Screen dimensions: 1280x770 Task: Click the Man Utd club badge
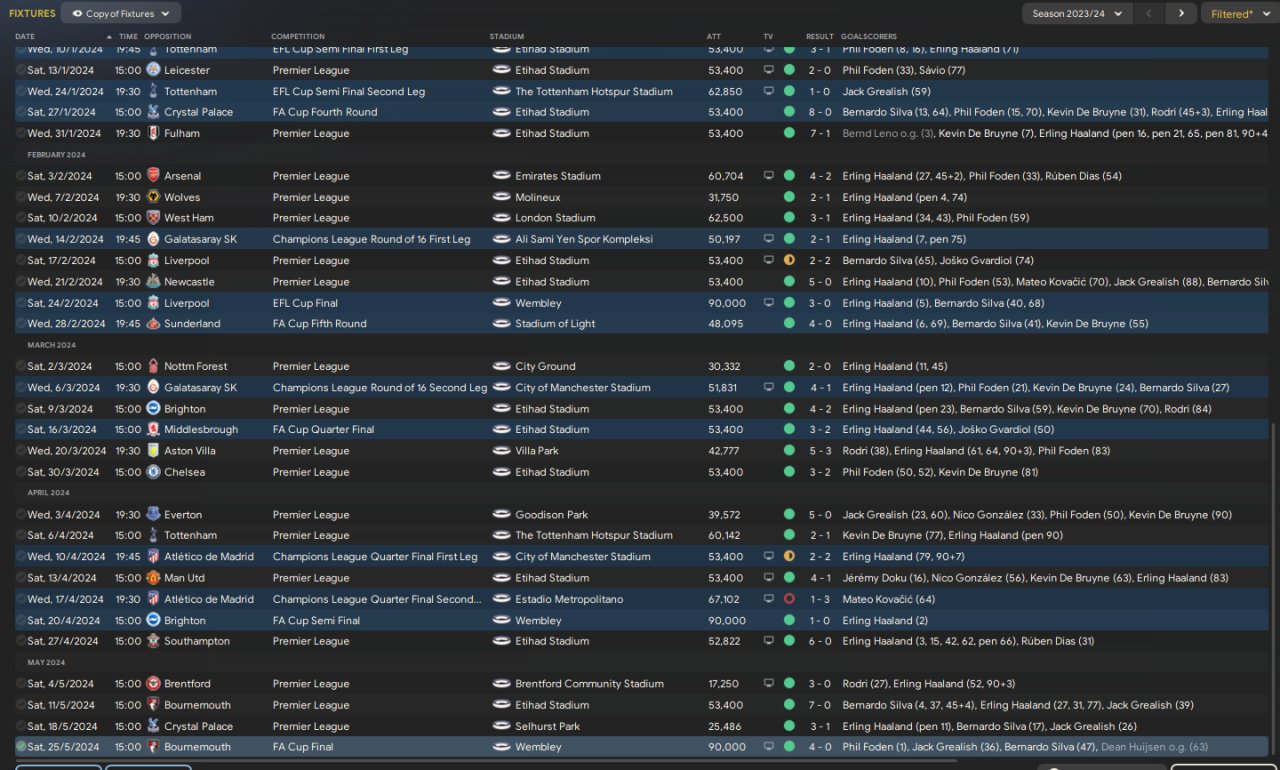point(153,578)
